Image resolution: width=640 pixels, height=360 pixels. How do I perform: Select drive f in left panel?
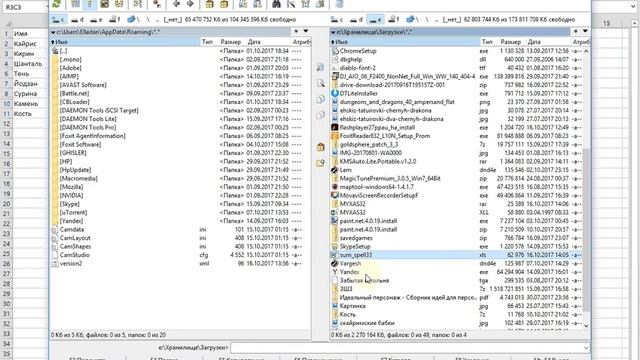click(x=114, y=19)
